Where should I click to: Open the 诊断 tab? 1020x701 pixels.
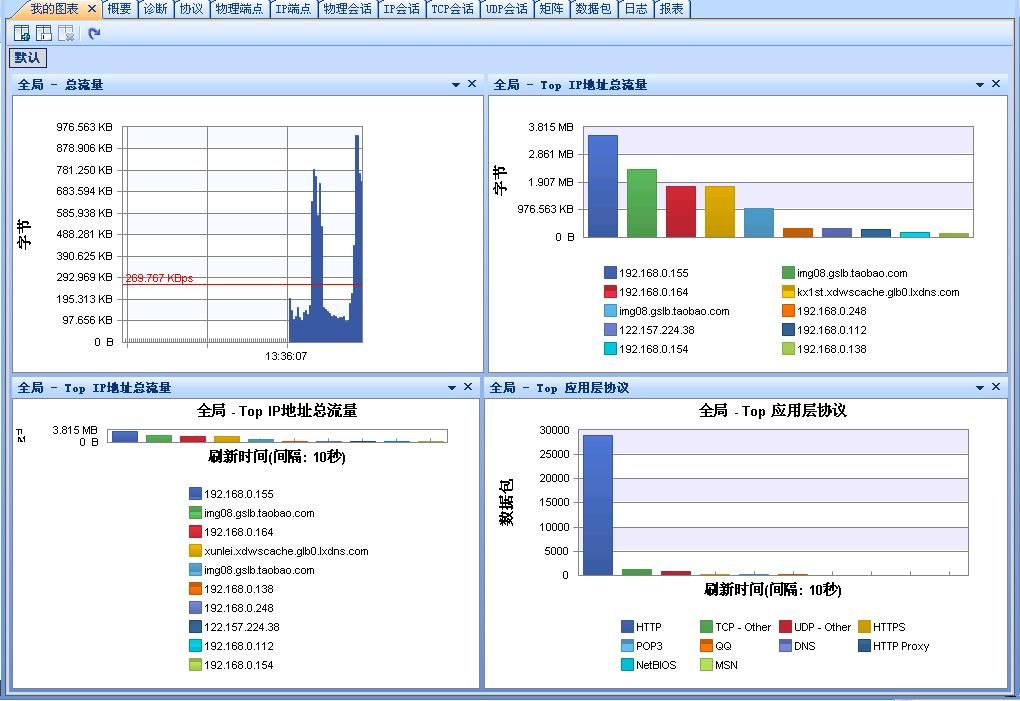coord(155,9)
